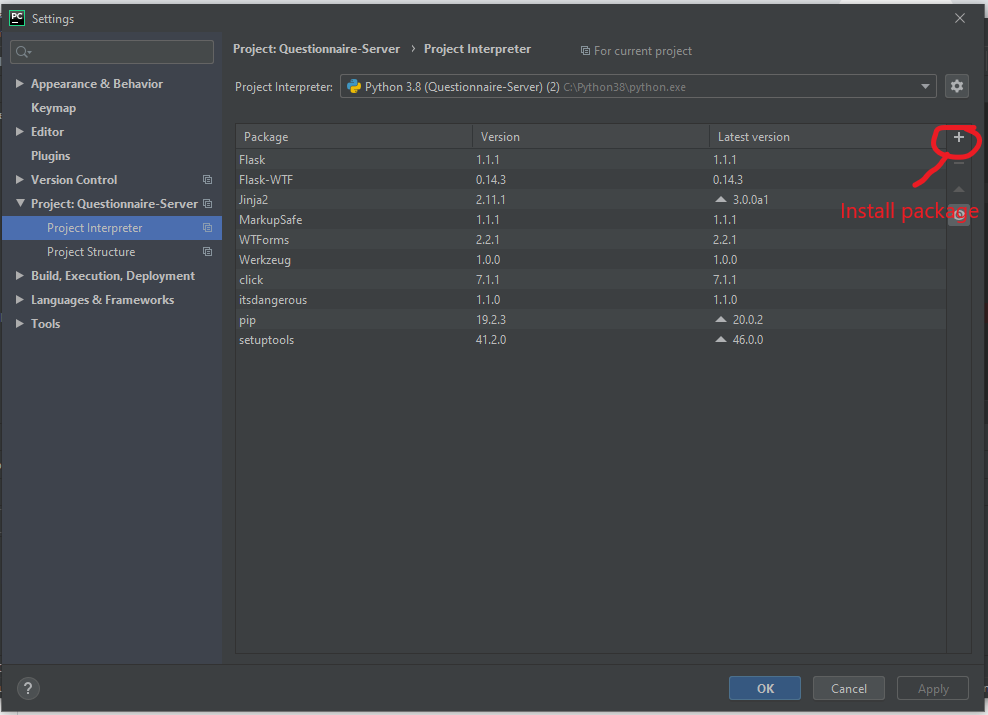Expand Appearance & Behavior section
The width and height of the screenshot is (988, 715).
tap(20, 83)
